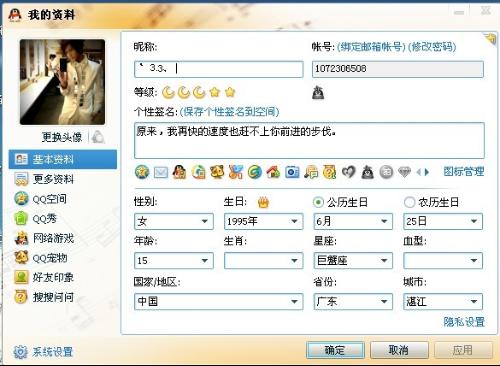Open the 网络游戏 sidebar item
This screenshot has width=500, height=366.
(x=63, y=238)
